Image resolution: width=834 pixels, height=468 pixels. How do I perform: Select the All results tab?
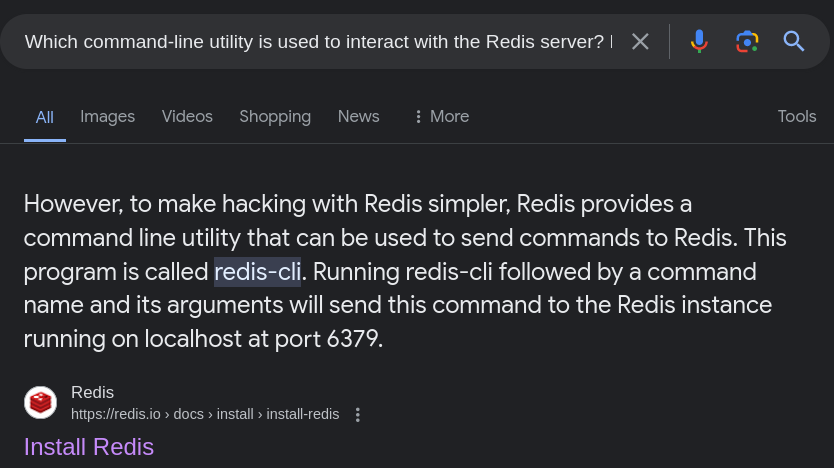(45, 117)
